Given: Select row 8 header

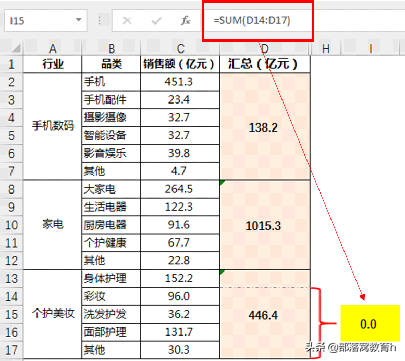Looking at the screenshot, I should point(11,189).
